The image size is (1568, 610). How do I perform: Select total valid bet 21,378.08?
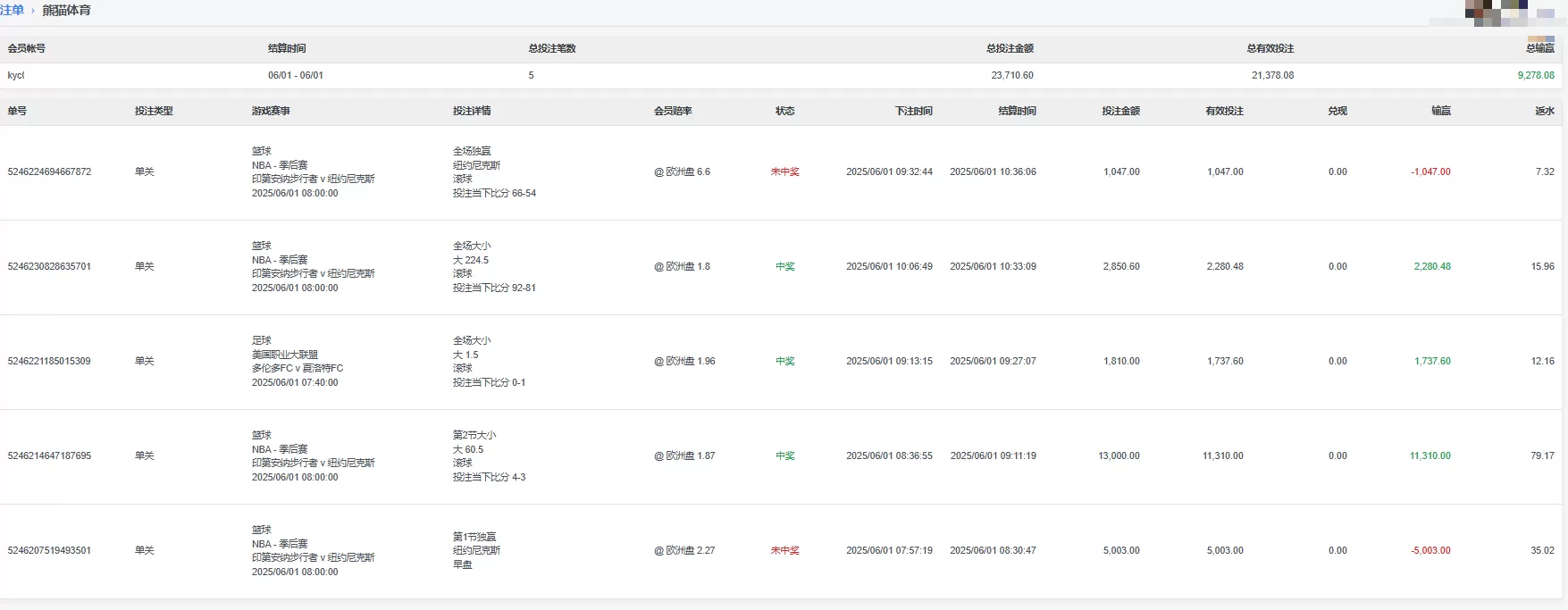(1272, 75)
